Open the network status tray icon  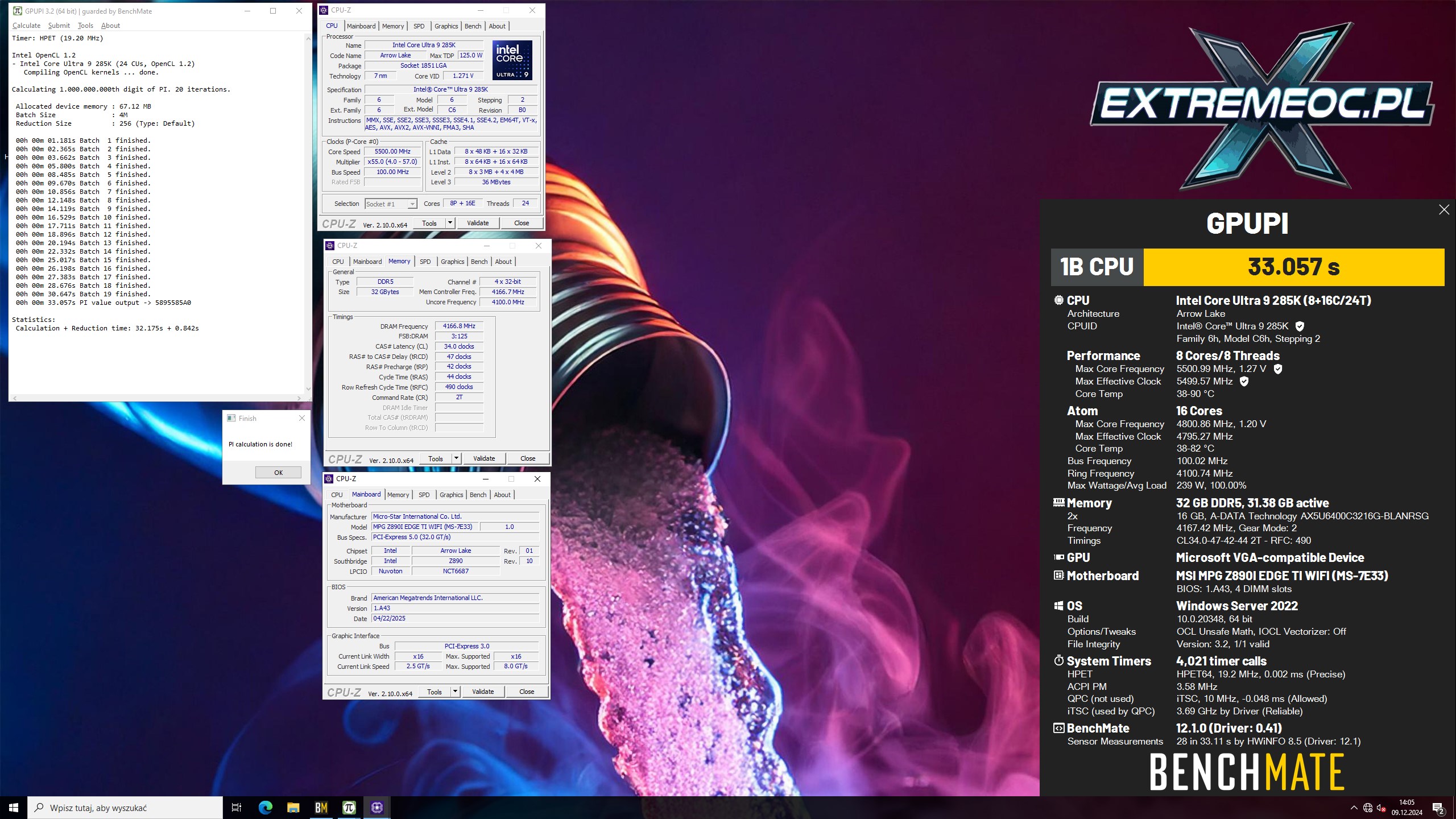point(1368,808)
